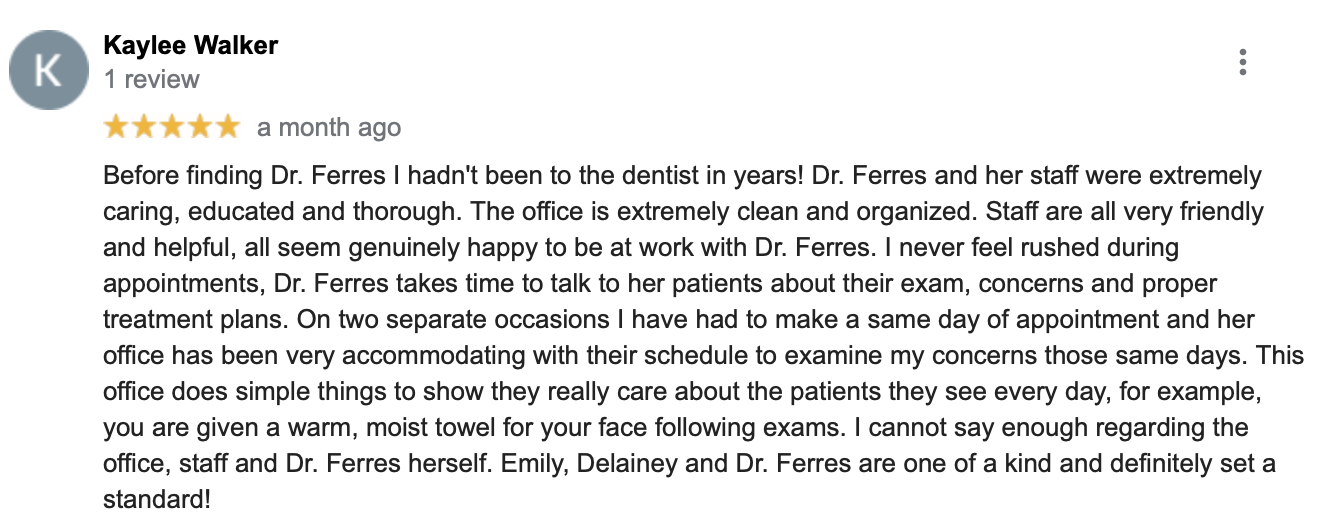Open the three-dot review options menu
This screenshot has width=1340, height=524.
1242,62
